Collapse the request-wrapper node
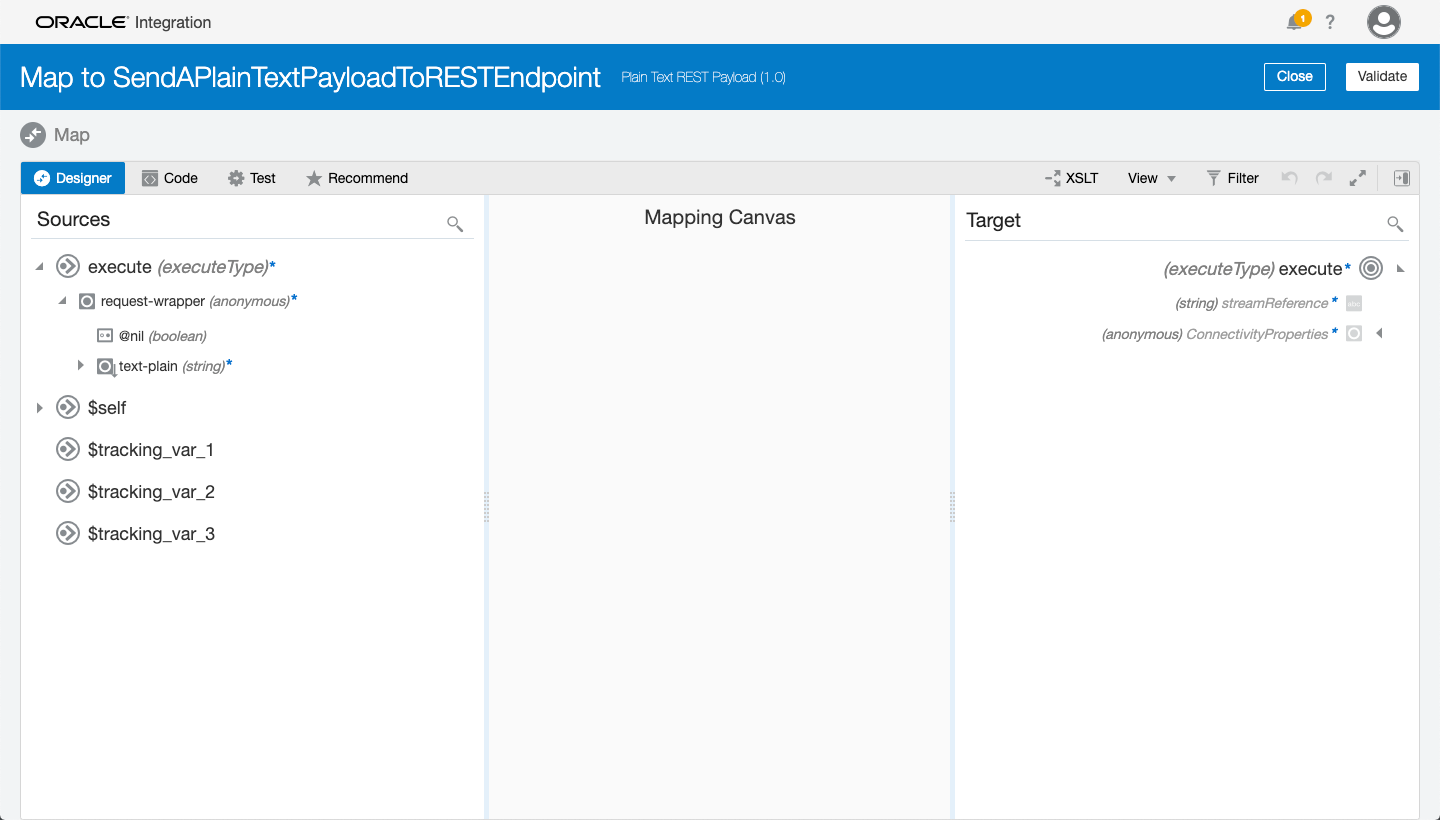Image resolution: width=1440 pixels, height=820 pixels. pyautogui.click(x=62, y=301)
